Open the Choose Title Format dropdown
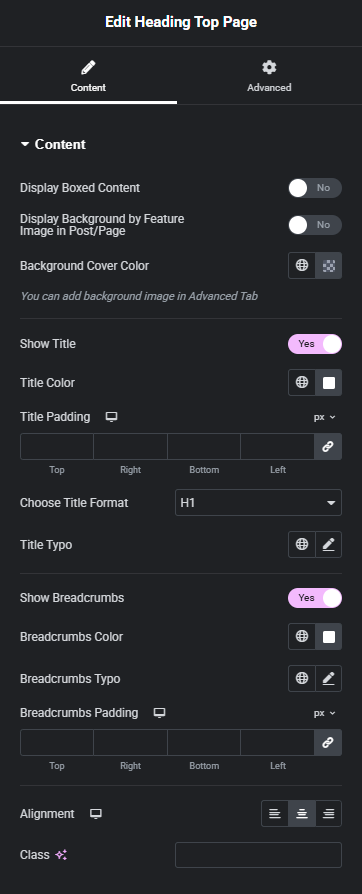 click(x=258, y=503)
